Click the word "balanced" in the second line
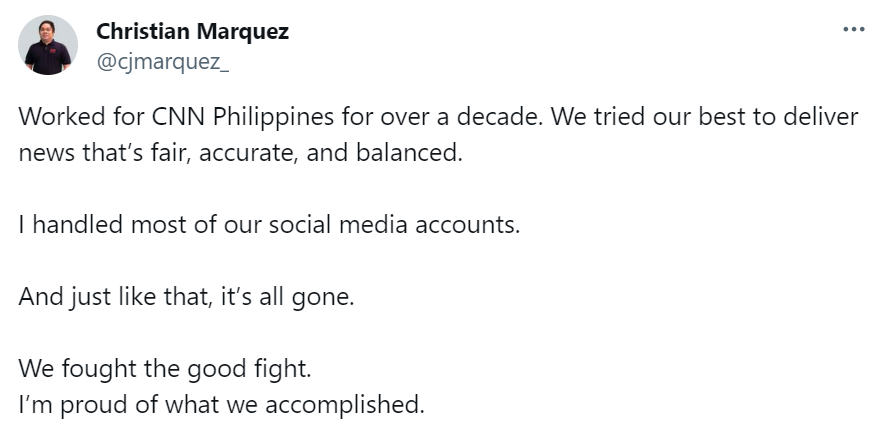892x426 pixels. click(407, 153)
